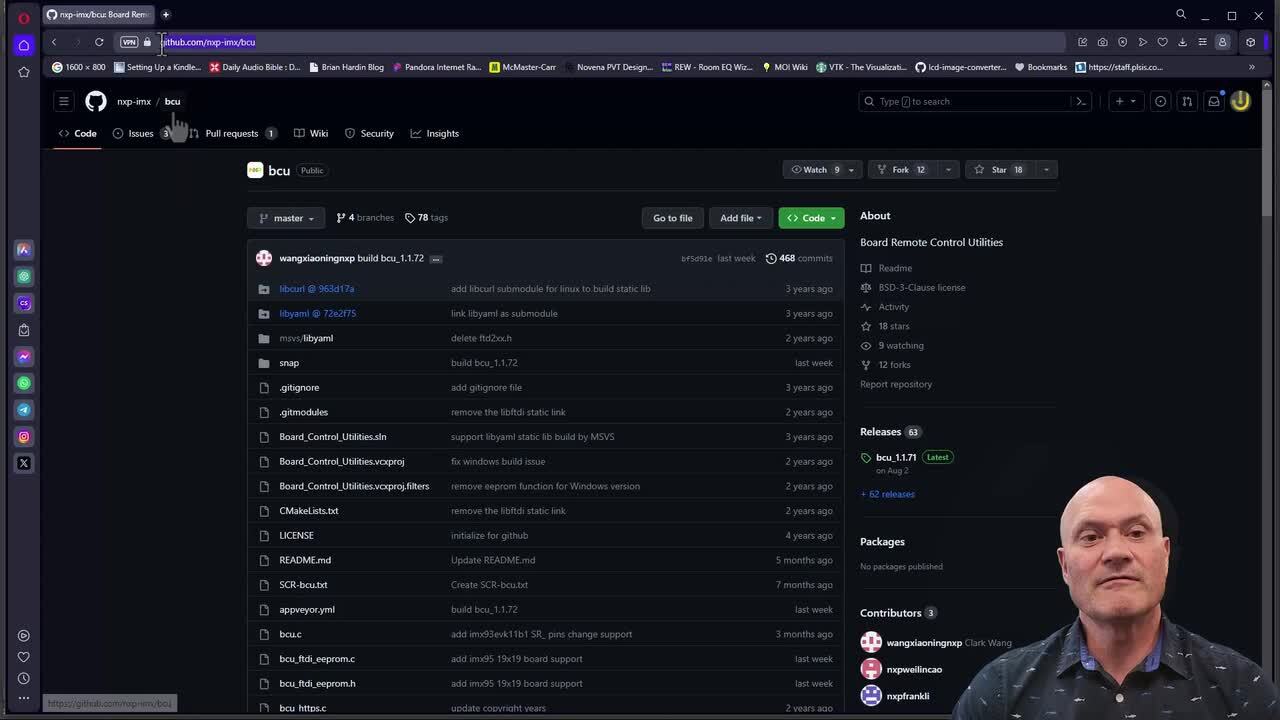Open WhatsApp in Opera sidebar
This screenshot has height=720, width=1280.
click(x=24, y=383)
